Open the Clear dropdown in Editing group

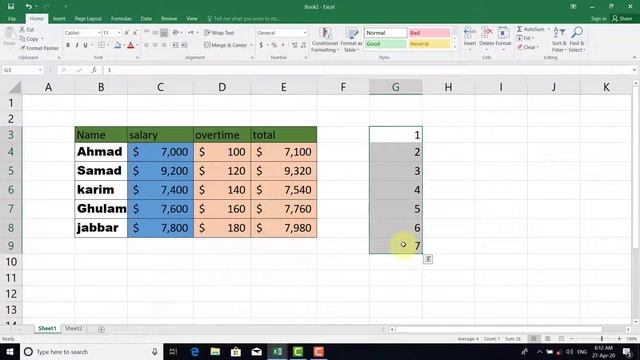pyautogui.click(x=528, y=47)
